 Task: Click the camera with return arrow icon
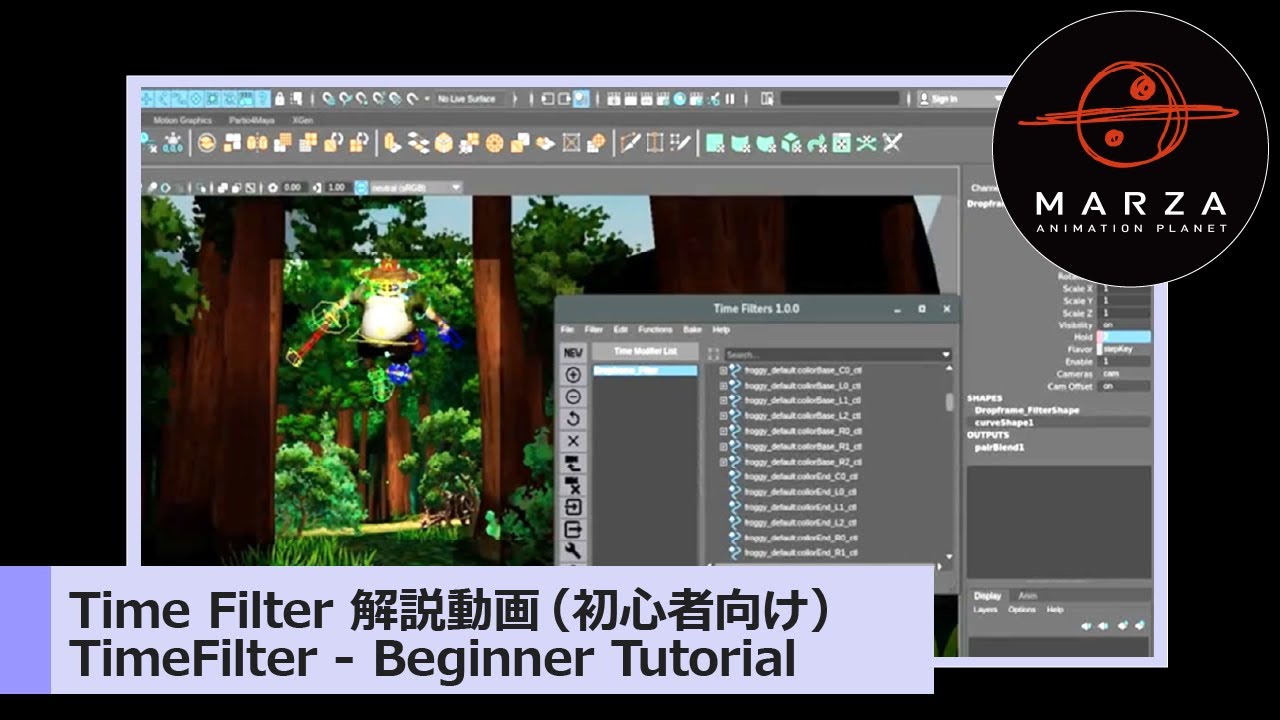coord(573,463)
